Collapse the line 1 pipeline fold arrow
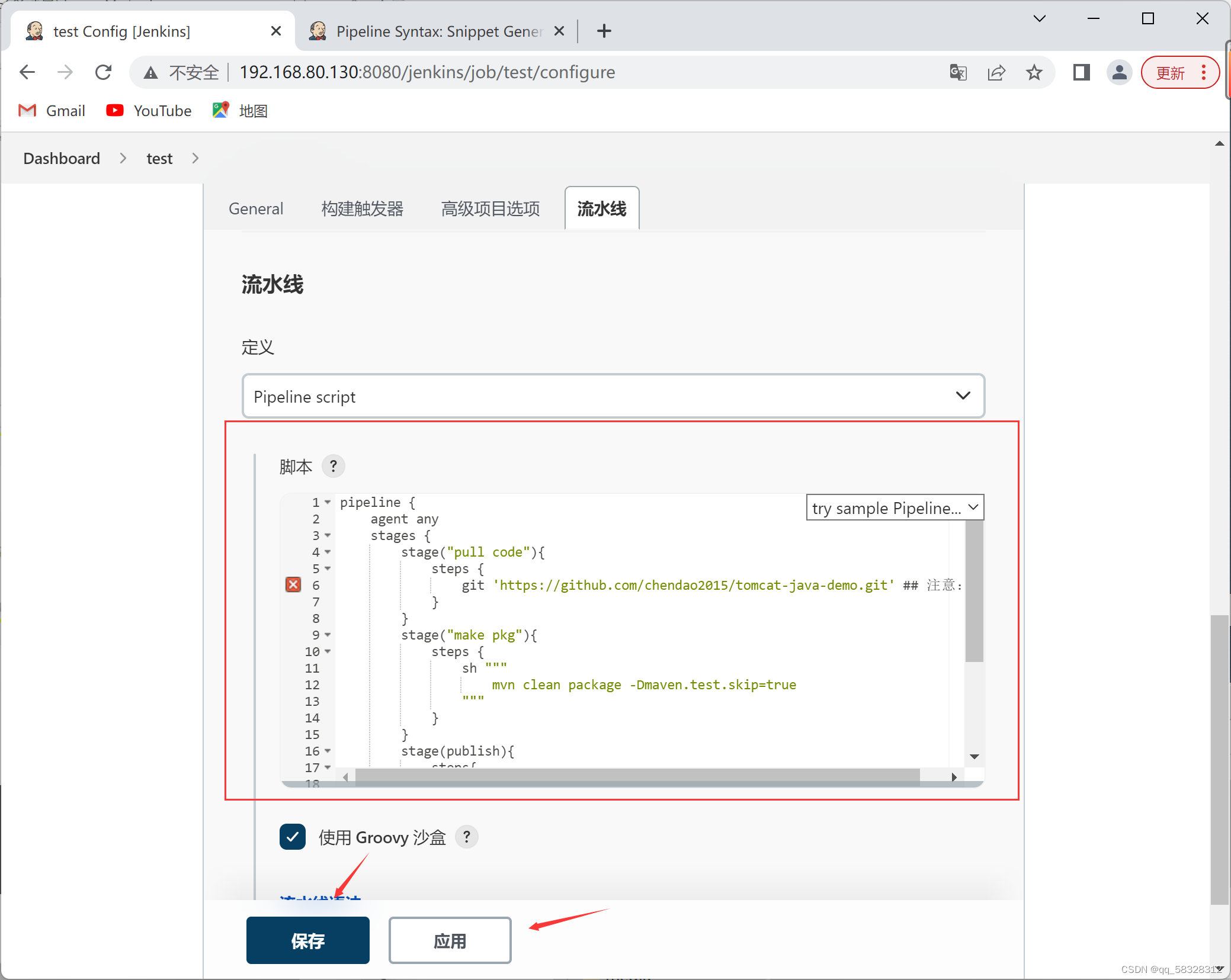1231x980 pixels. (328, 502)
